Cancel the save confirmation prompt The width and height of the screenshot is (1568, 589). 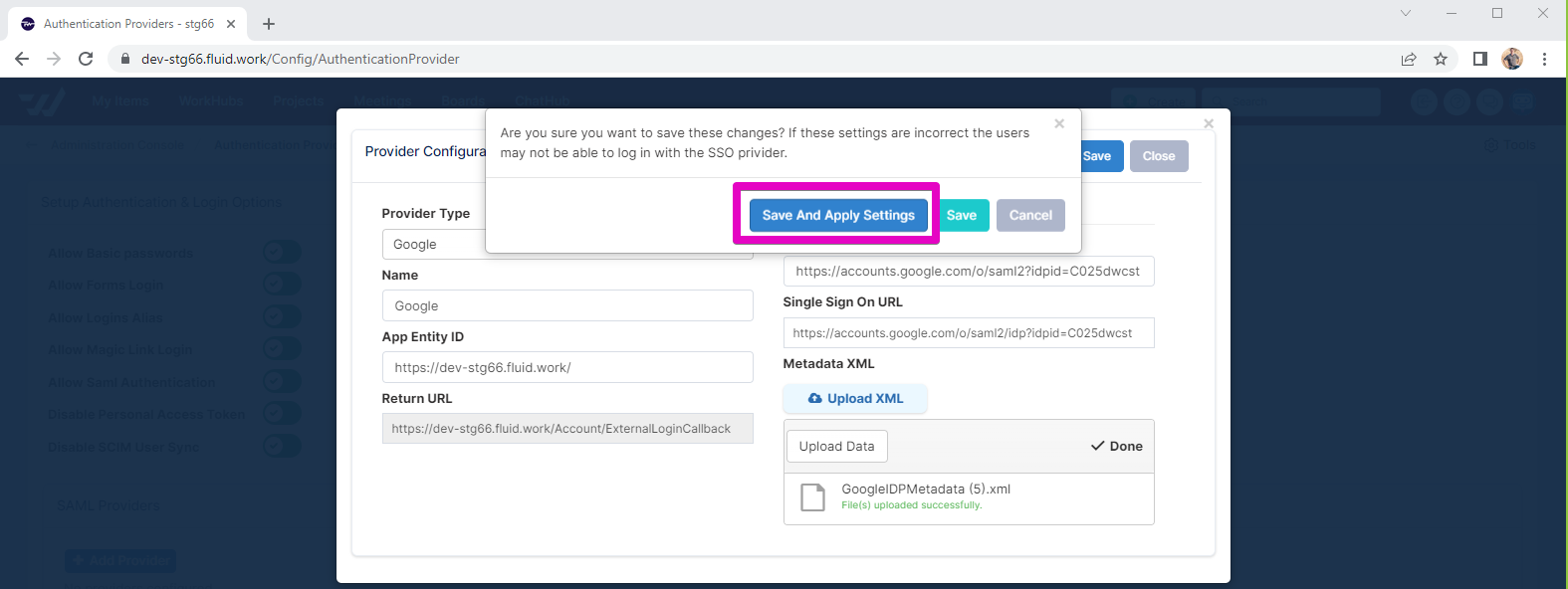click(1030, 215)
